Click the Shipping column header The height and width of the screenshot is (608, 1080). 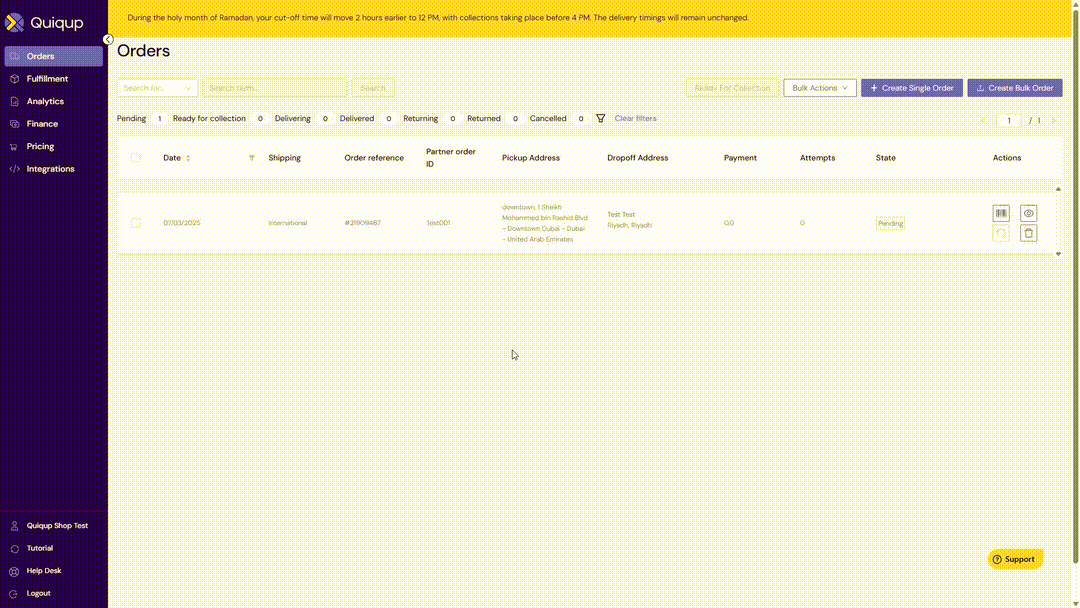(284, 158)
